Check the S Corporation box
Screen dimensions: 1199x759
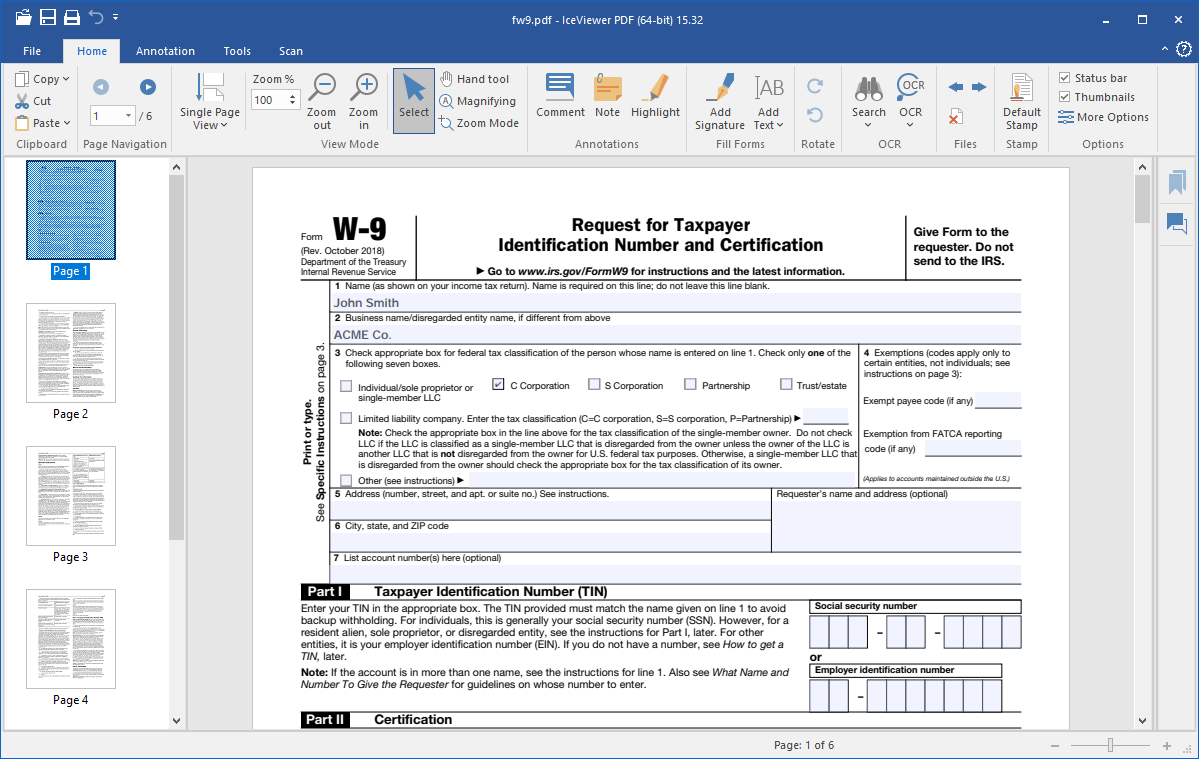pos(594,384)
